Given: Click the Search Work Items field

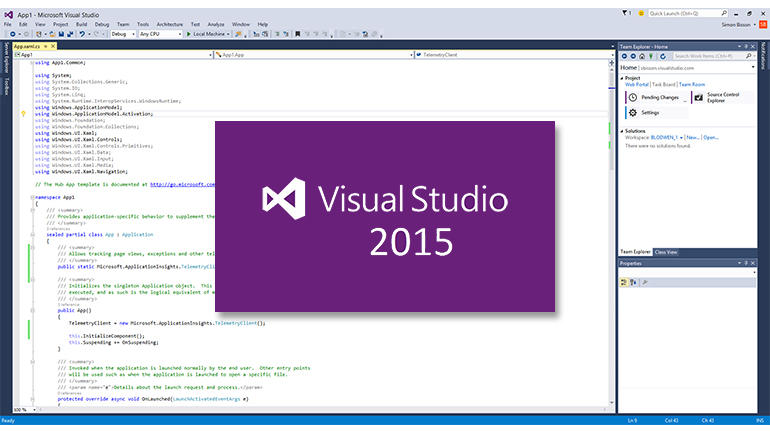Looking at the screenshot, I should point(709,56).
